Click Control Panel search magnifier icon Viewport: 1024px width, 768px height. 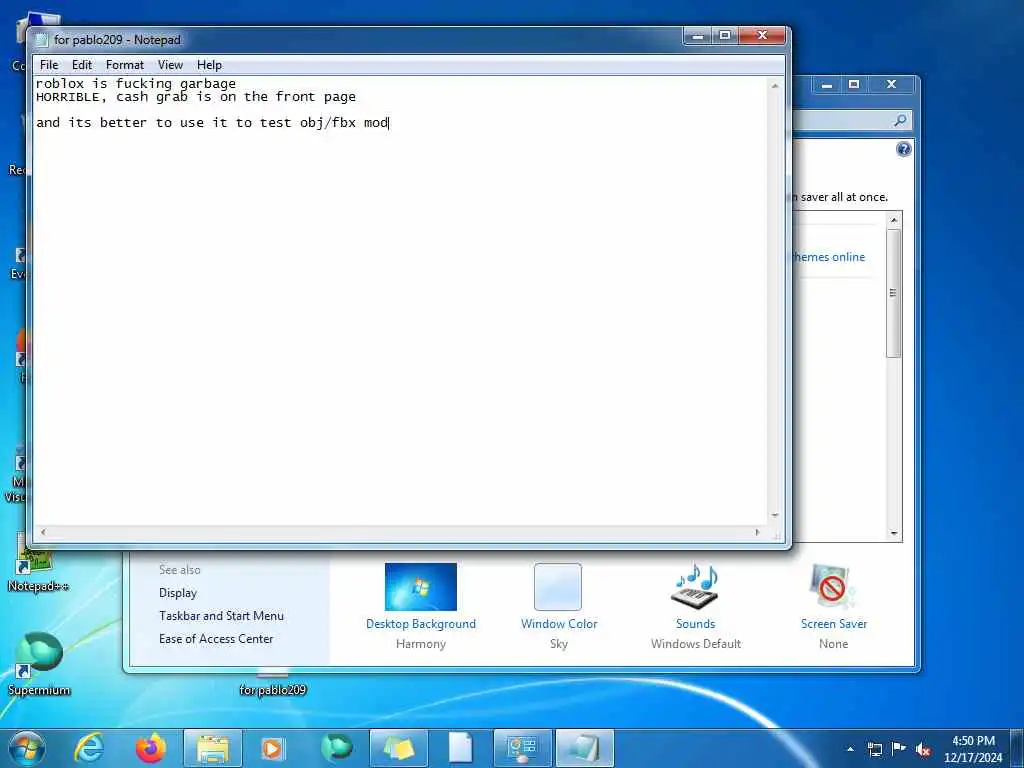[x=901, y=120]
